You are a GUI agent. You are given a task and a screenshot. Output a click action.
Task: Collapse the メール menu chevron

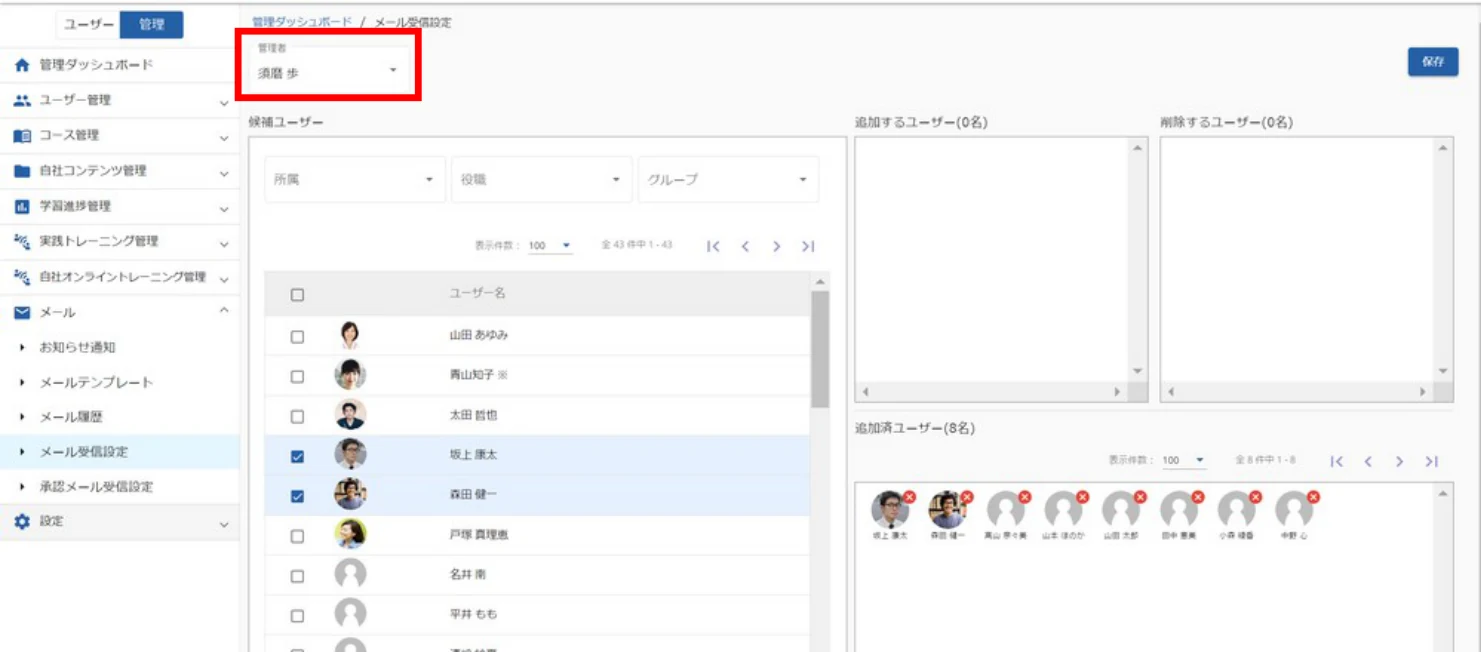click(224, 312)
